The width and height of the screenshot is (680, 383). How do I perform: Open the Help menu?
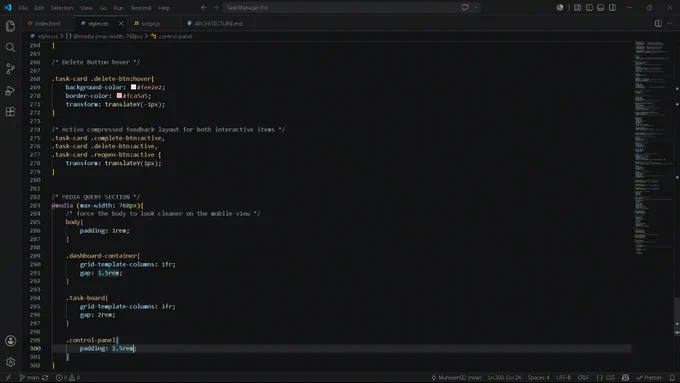coord(164,8)
